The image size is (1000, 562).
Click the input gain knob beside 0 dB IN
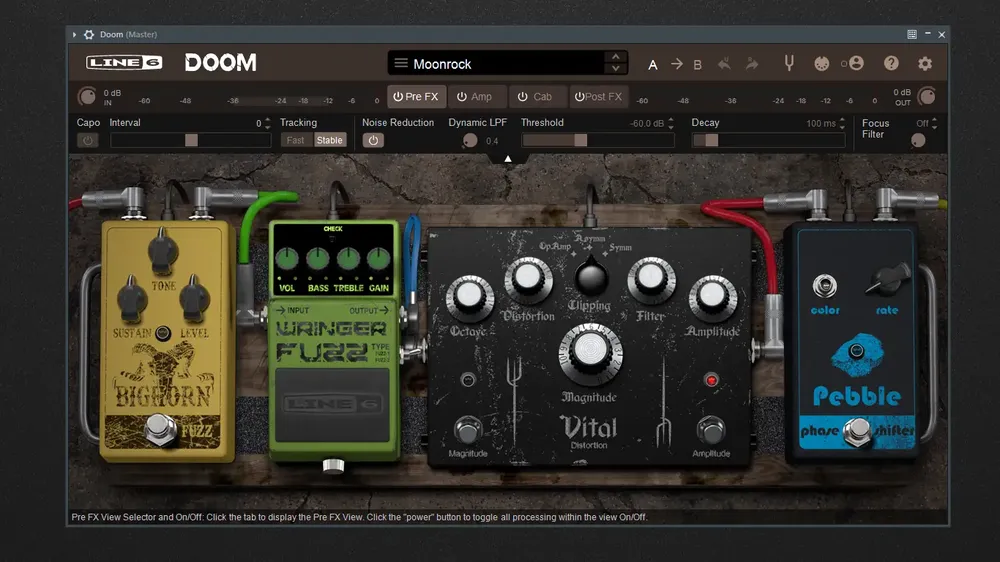tap(87, 96)
